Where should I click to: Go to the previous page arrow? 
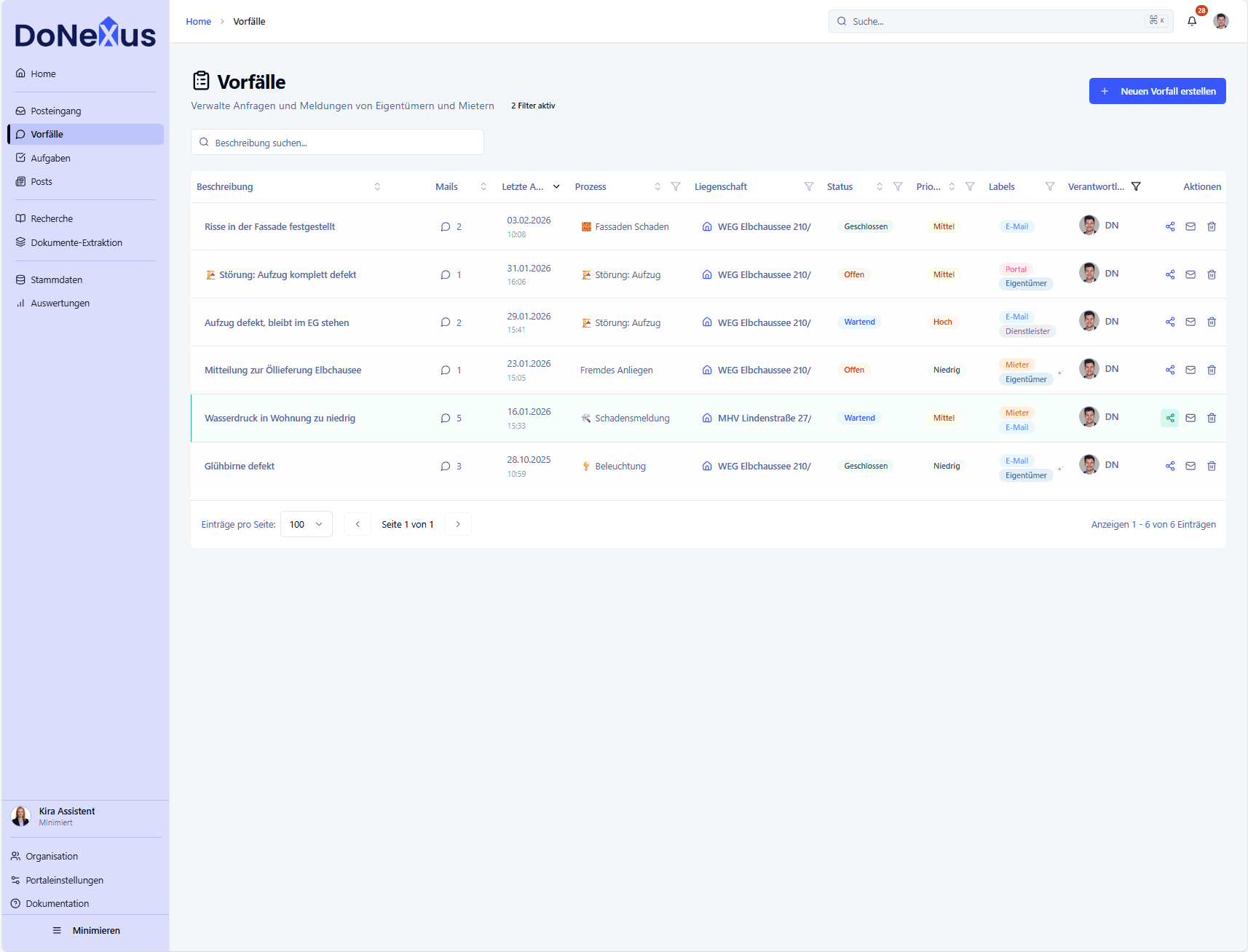pyautogui.click(x=358, y=524)
